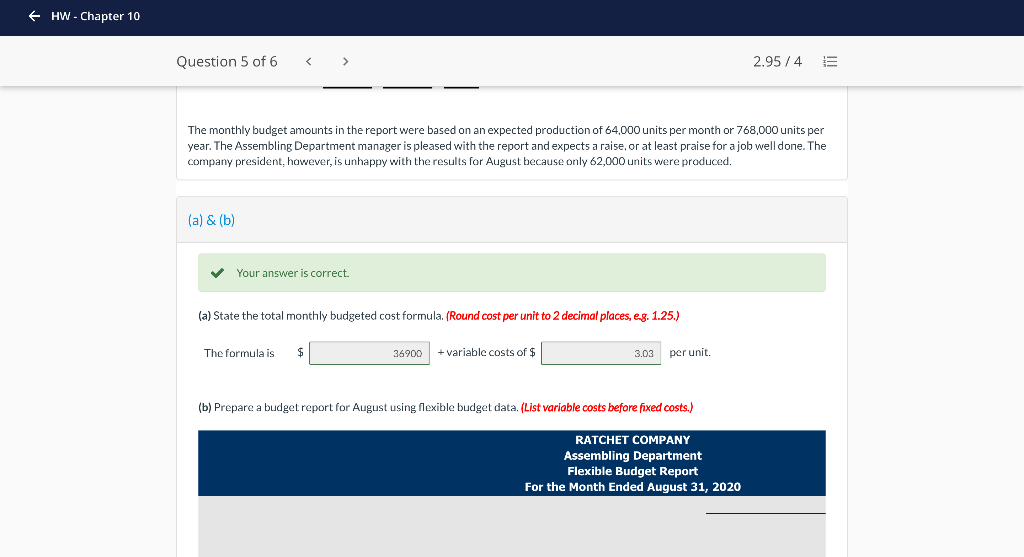Image resolution: width=1024 pixels, height=557 pixels.
Task: Click the List variable costs before fixed costs note
Action: pos(607,407)
